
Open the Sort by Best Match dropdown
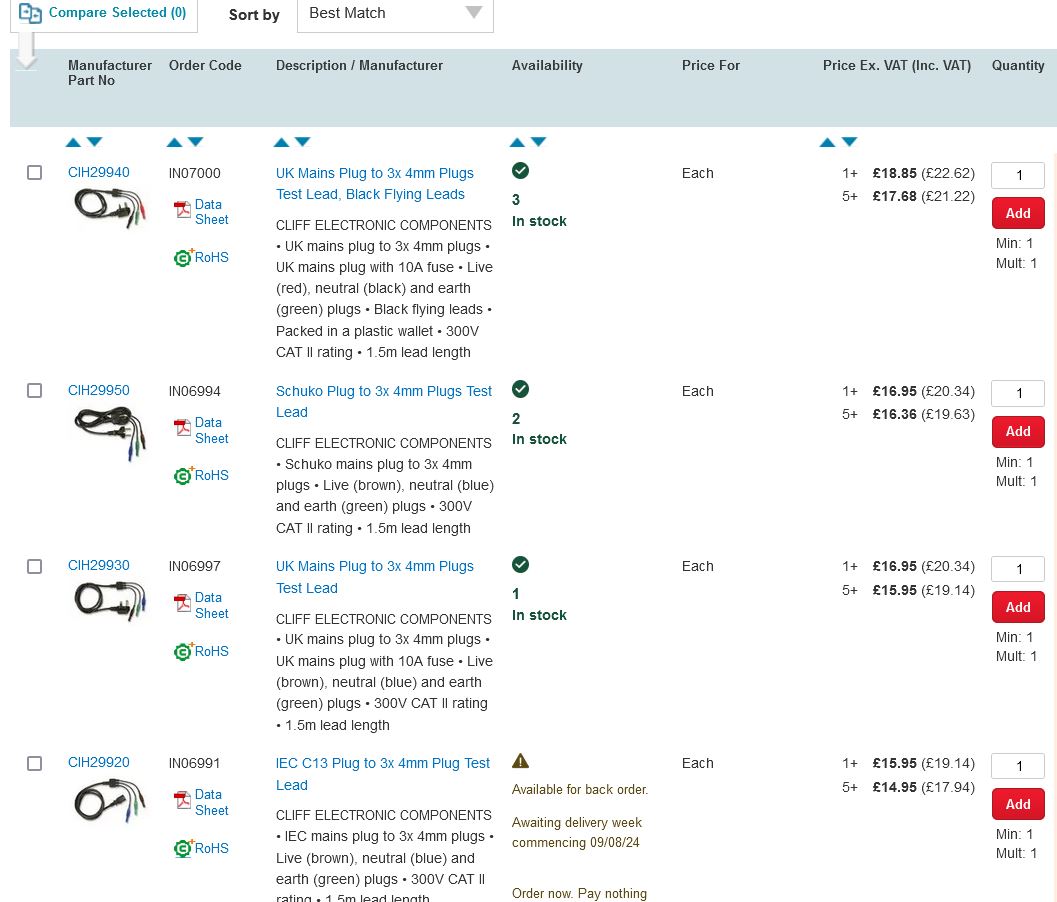395,13
